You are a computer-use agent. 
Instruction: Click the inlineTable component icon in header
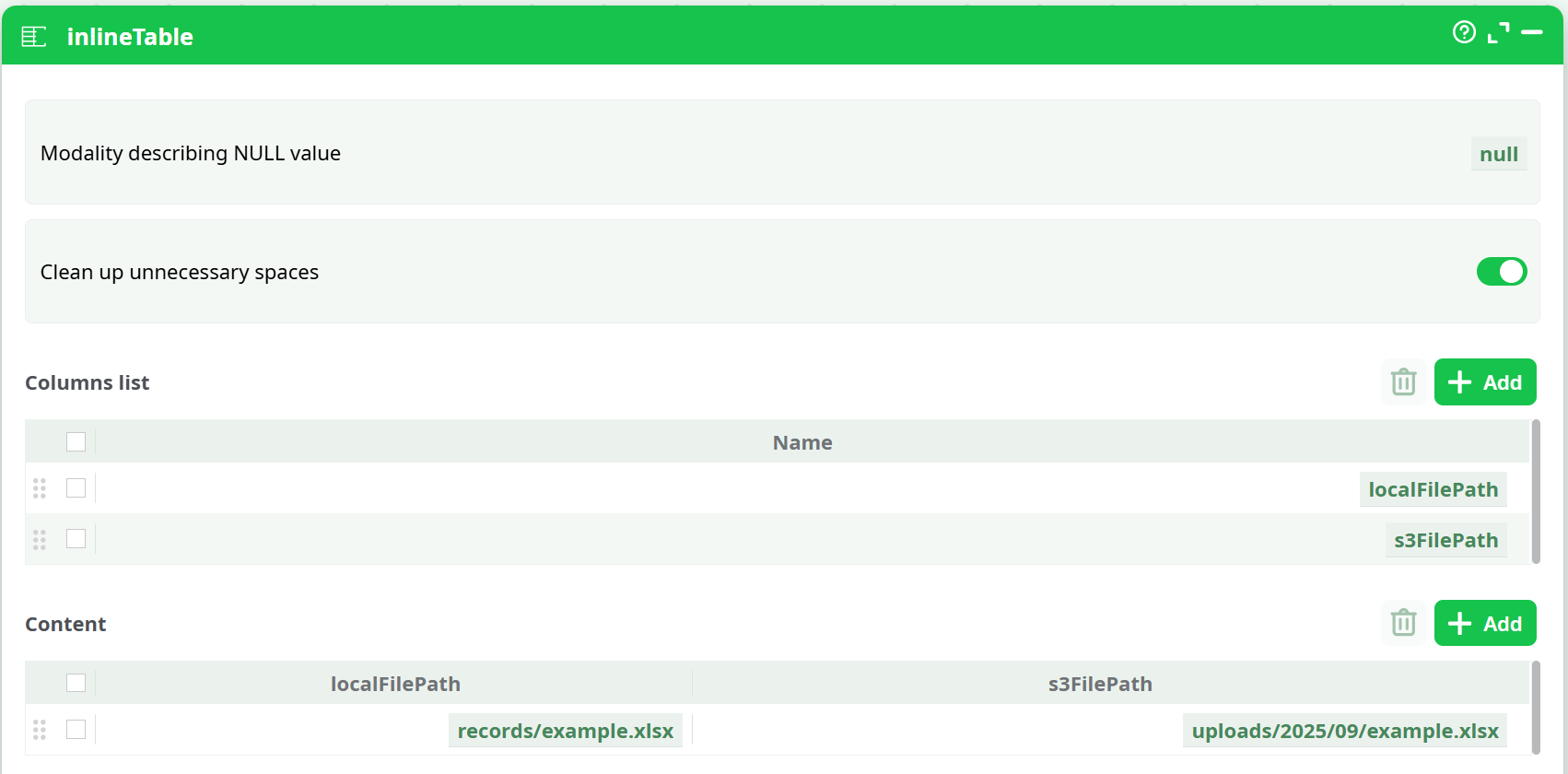coord(34,37)
